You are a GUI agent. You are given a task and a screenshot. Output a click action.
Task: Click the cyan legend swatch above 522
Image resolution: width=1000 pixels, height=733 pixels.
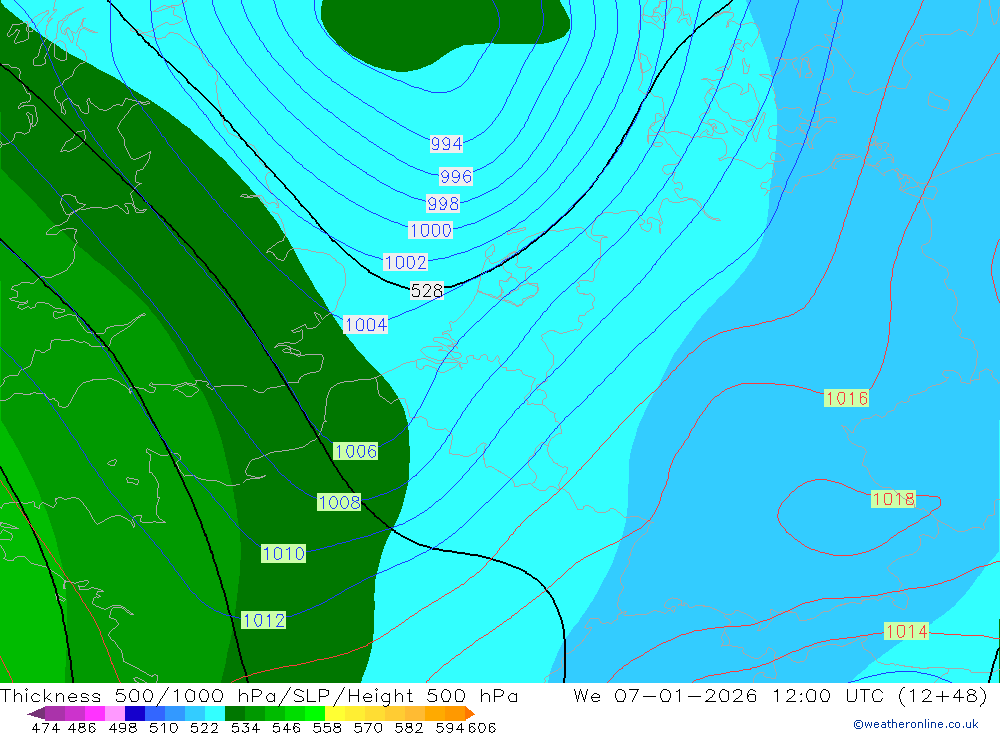(x=215, y=713)
